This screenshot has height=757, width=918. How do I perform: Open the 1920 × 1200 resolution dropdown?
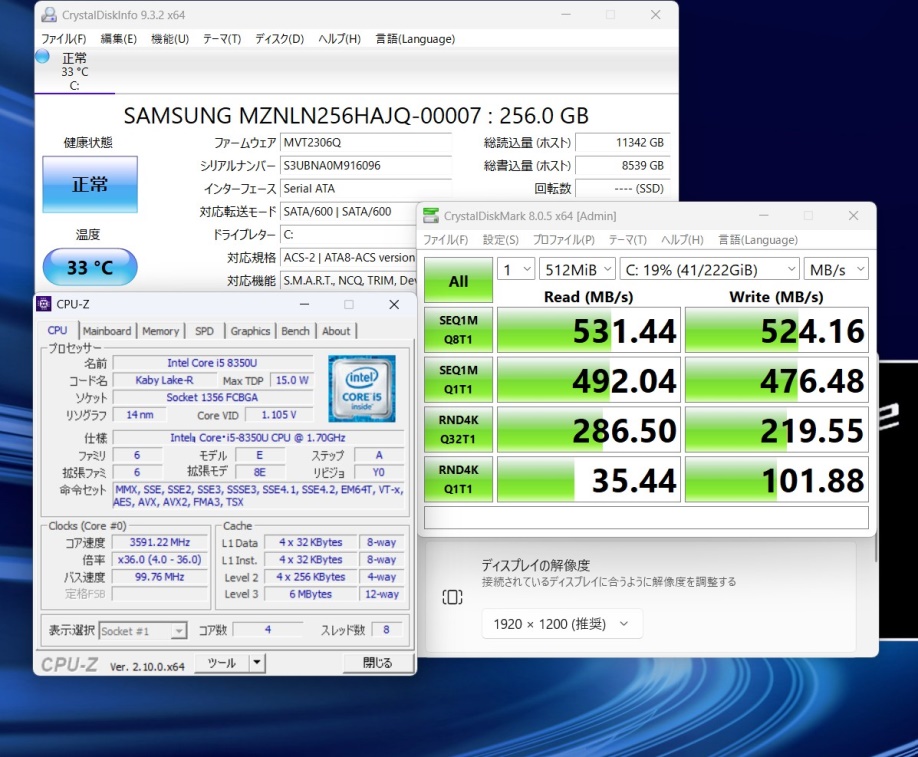[x=562, y=624]
